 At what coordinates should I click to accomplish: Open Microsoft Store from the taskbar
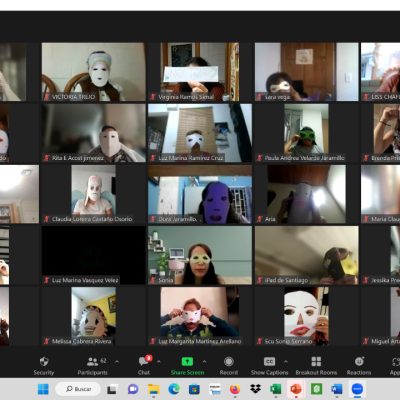coord(194,389)
